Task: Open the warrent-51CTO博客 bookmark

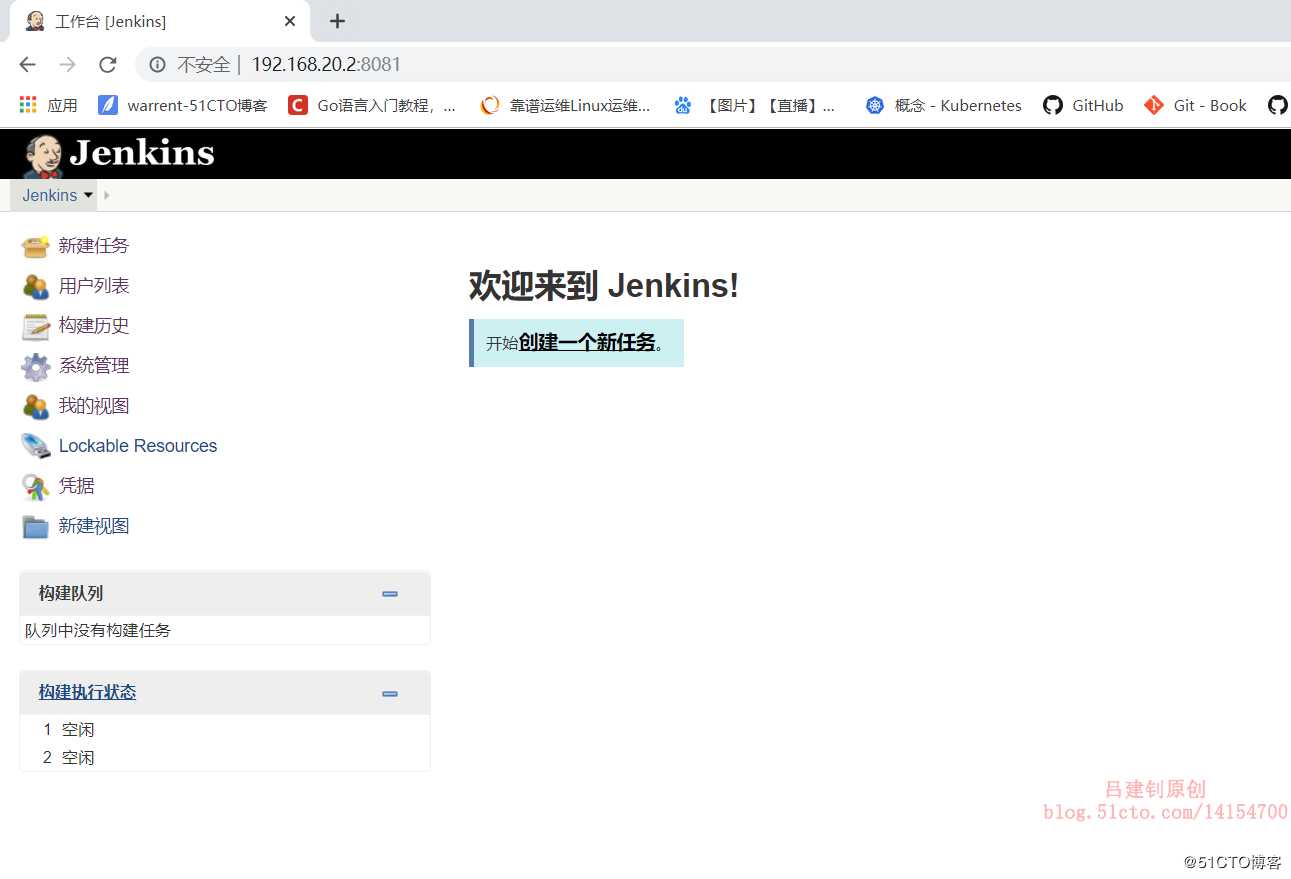Action: coord(183,105)
